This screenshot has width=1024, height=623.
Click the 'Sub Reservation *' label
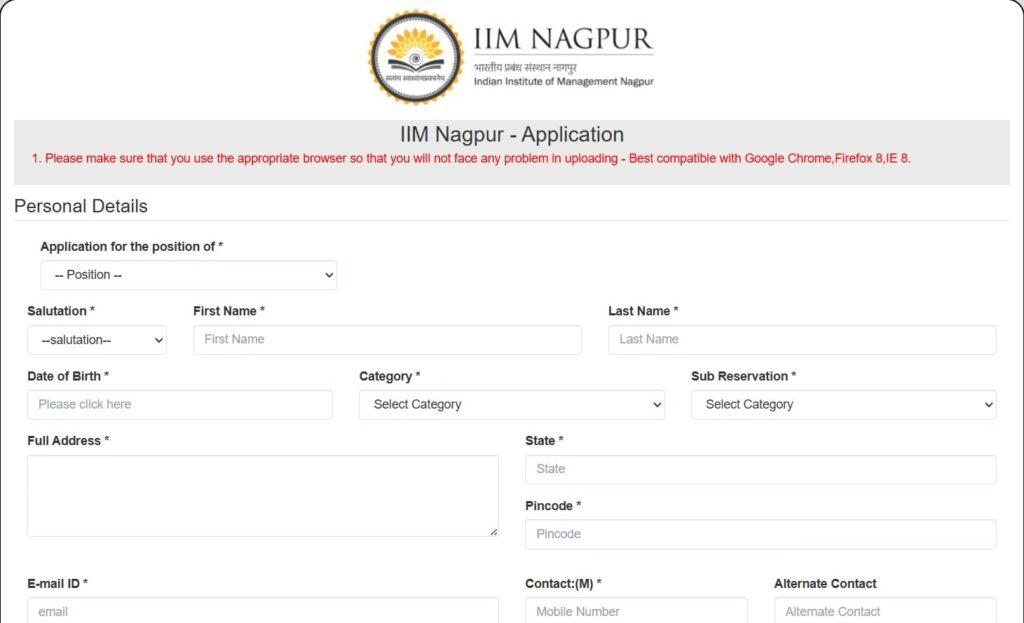[743, 376]
